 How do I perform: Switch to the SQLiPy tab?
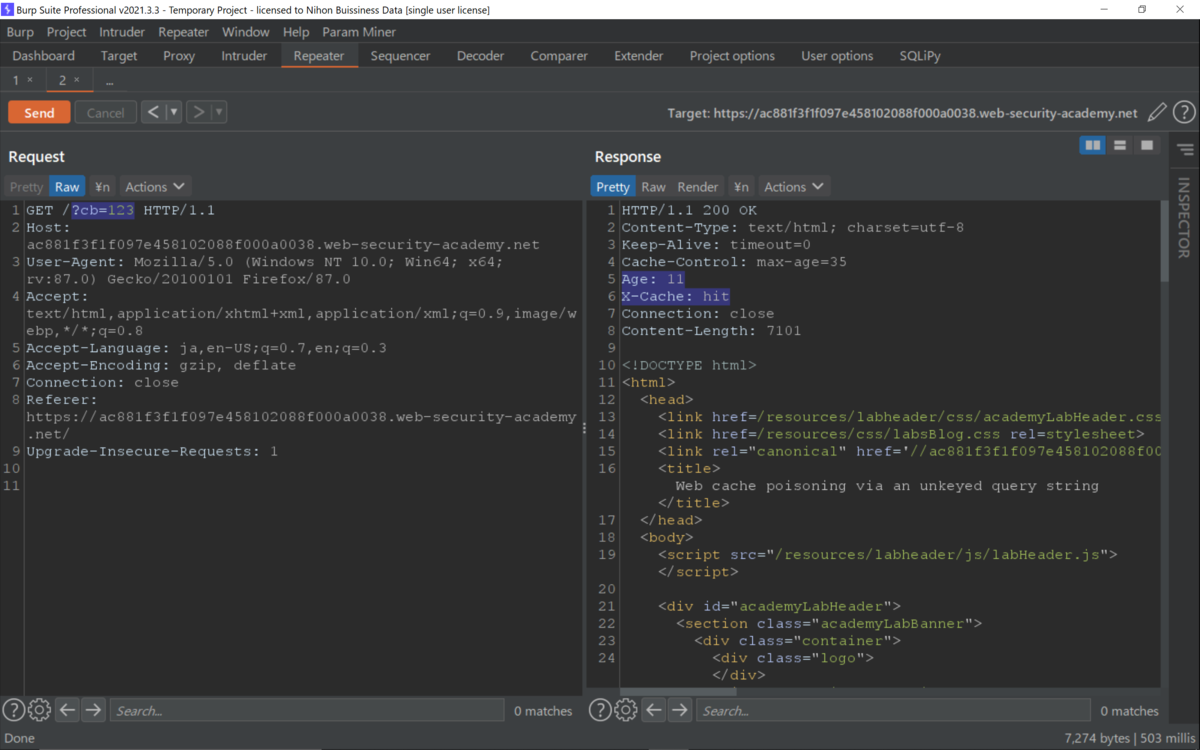click(920, 56)
